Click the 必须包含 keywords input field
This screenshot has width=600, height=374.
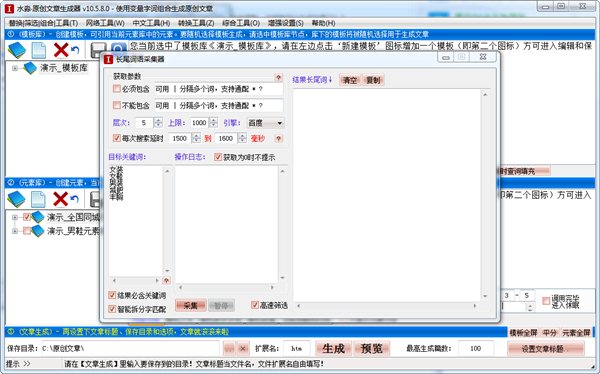pos(218,89)
